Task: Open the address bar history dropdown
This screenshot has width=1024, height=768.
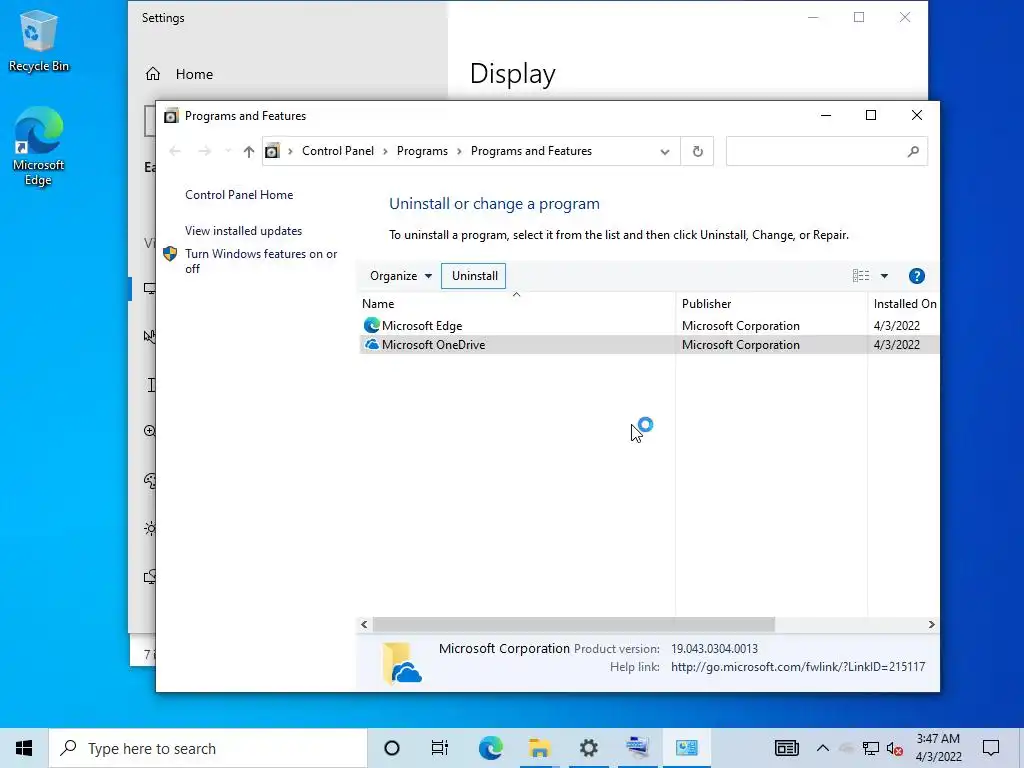Action: click(665, 152)
